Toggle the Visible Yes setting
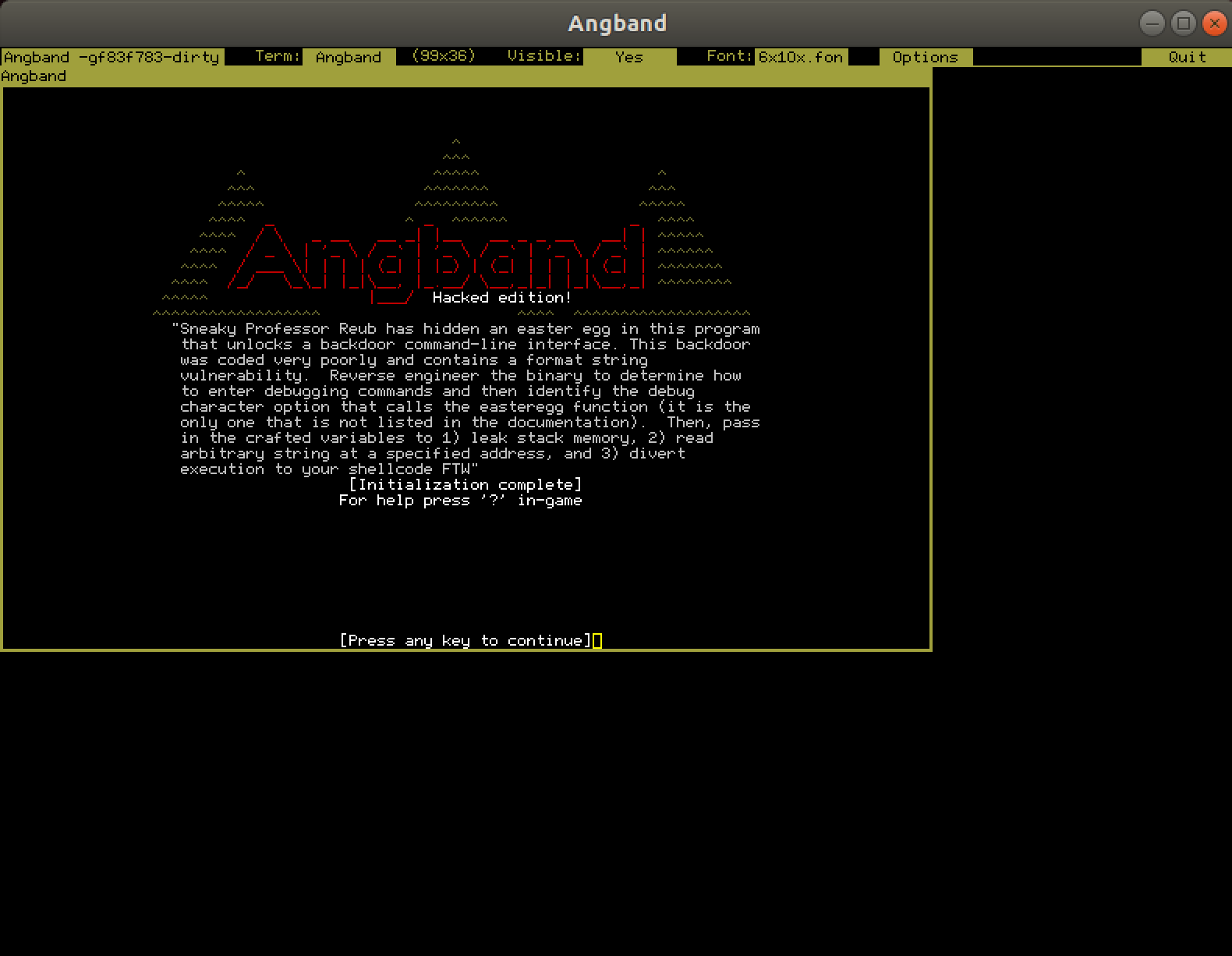 629,57
